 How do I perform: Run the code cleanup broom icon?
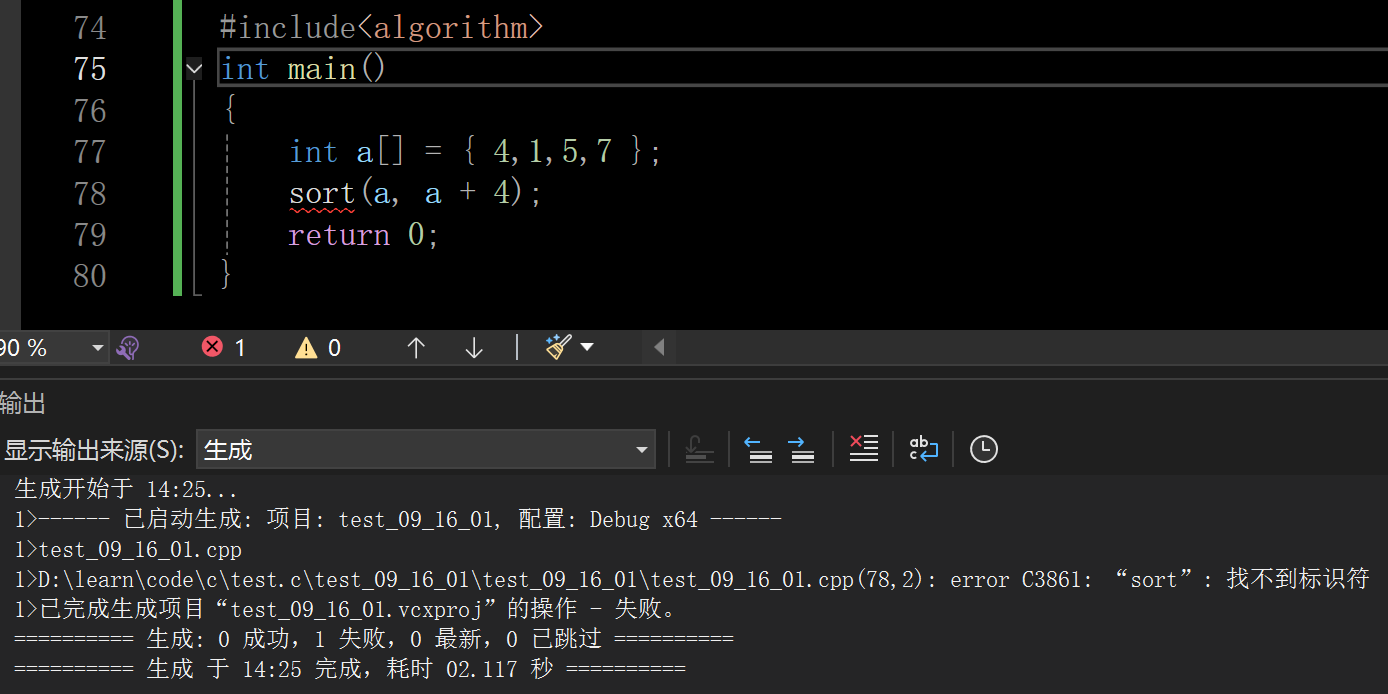[558, 347]
